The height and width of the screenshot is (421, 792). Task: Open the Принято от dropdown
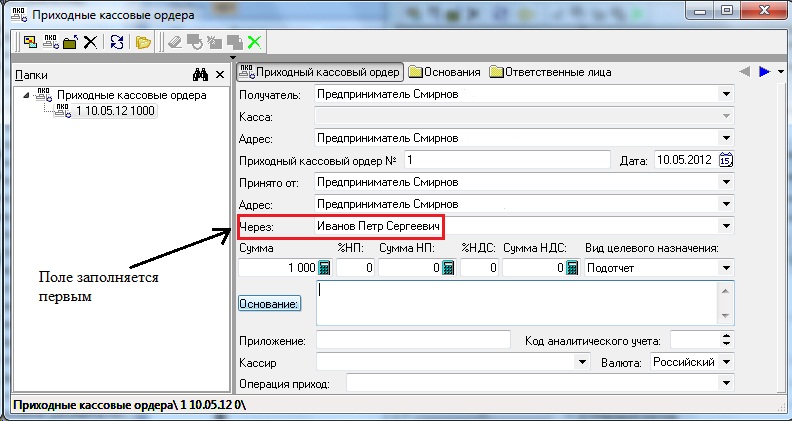pos(726,182)
